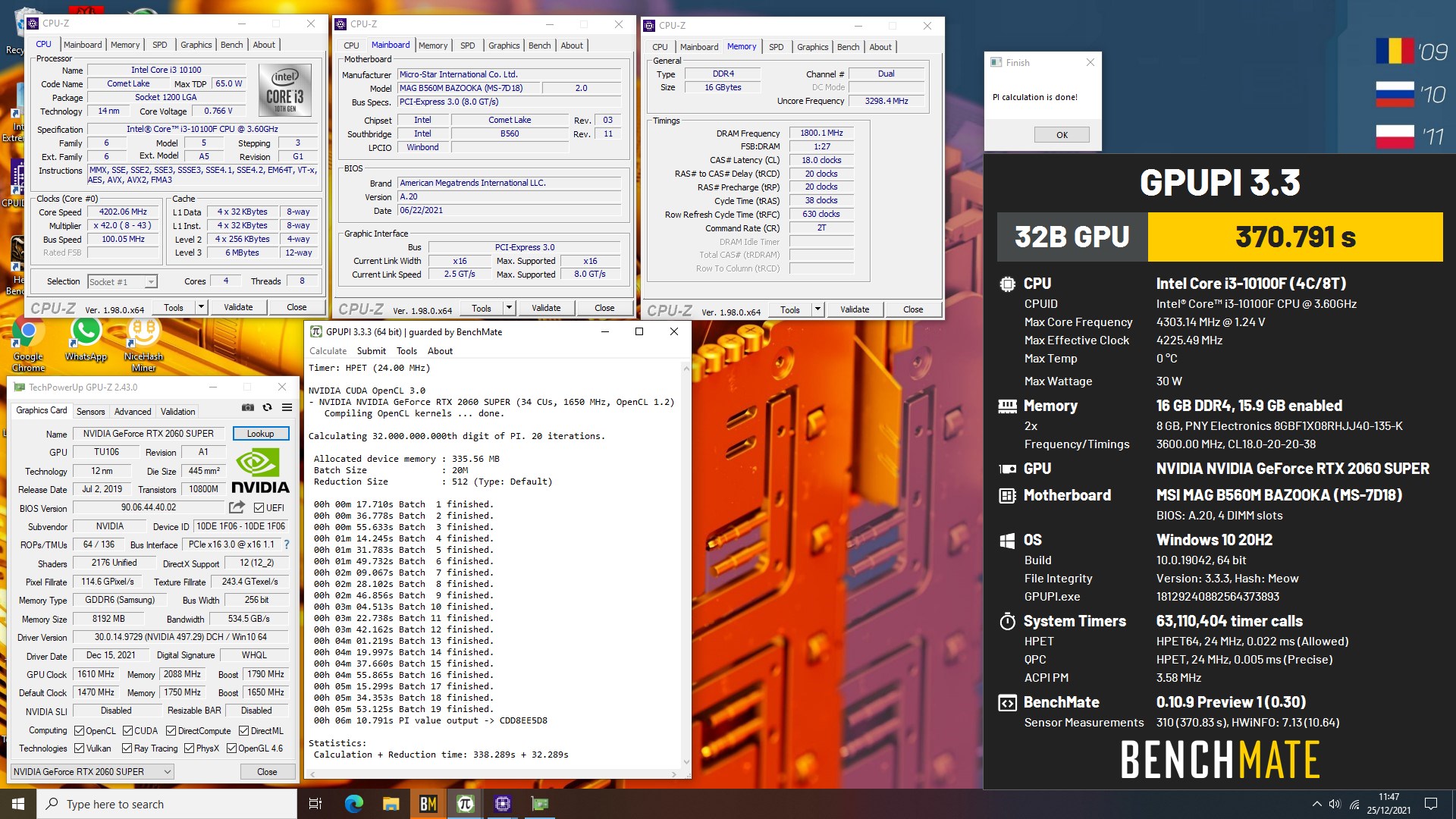The height and width of the screenshot is (819, 1456).
Task: Open the Bench tab in first CPU-Z window
Action: (x=231, y=45)
